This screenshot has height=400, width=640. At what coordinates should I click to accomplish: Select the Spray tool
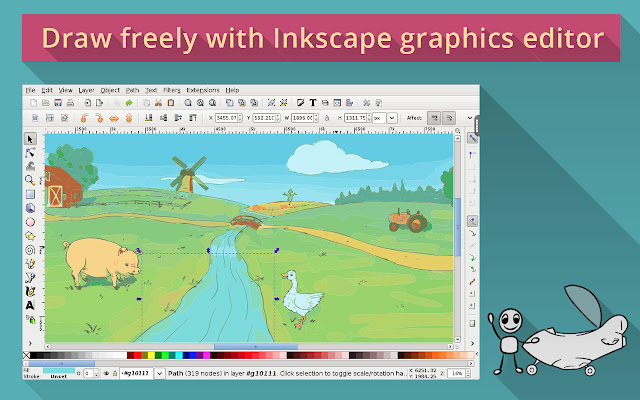point(31,319)
